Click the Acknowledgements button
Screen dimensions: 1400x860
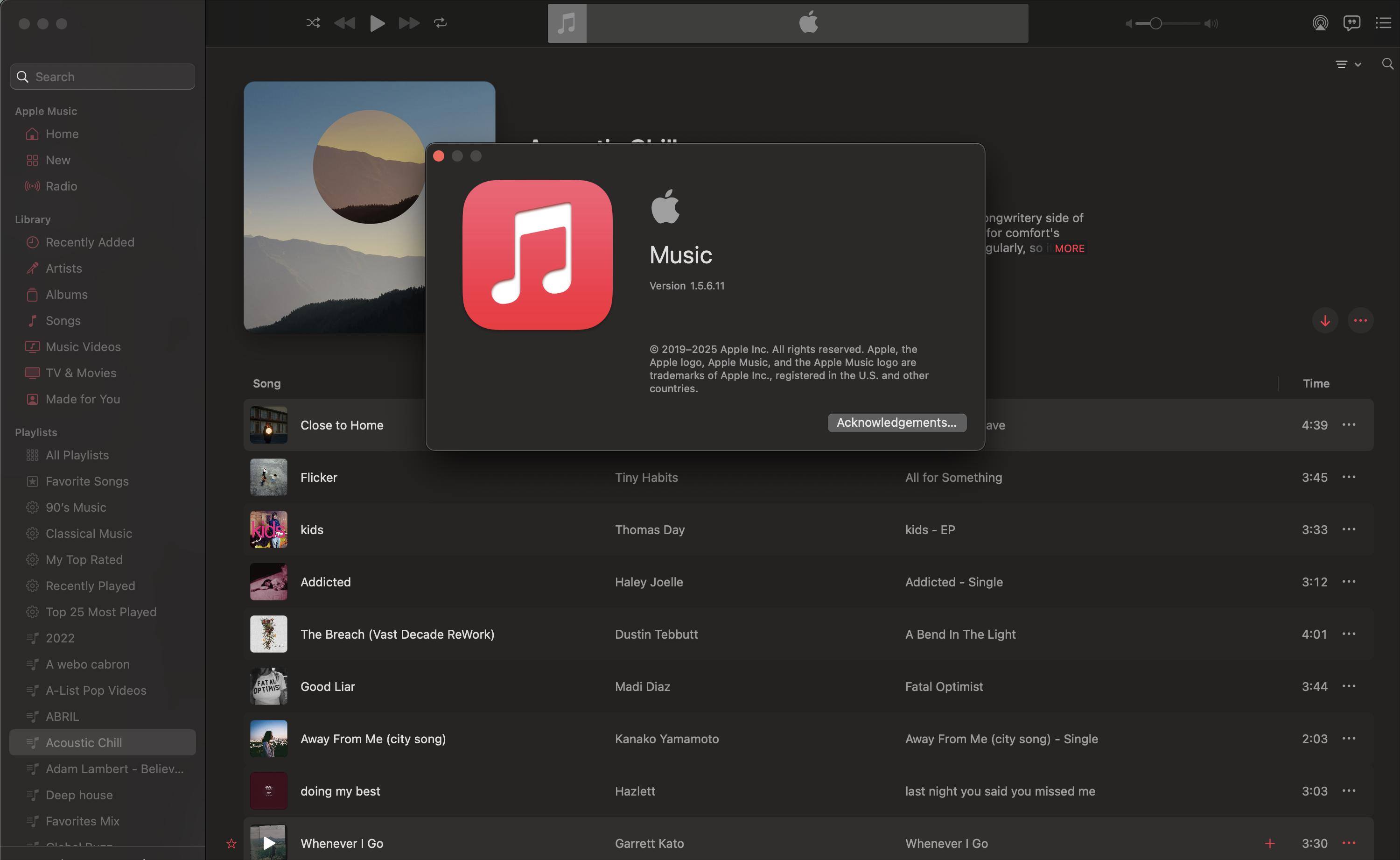896,423
